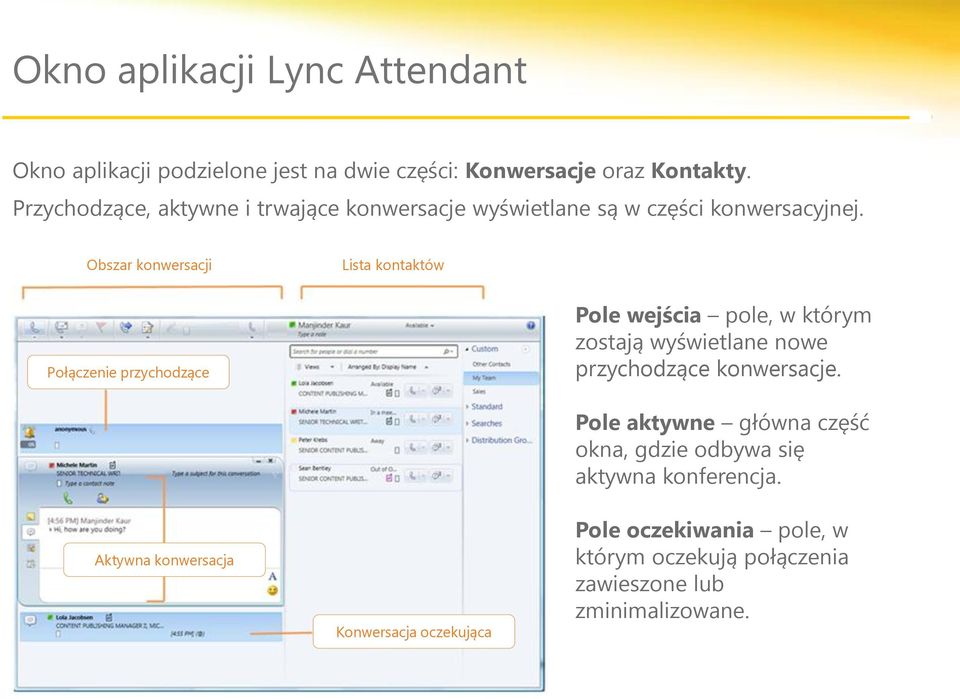Open the Peter Krebs transfer button dropdown
This screenshot has width=960, height=699.
point(448,448)
